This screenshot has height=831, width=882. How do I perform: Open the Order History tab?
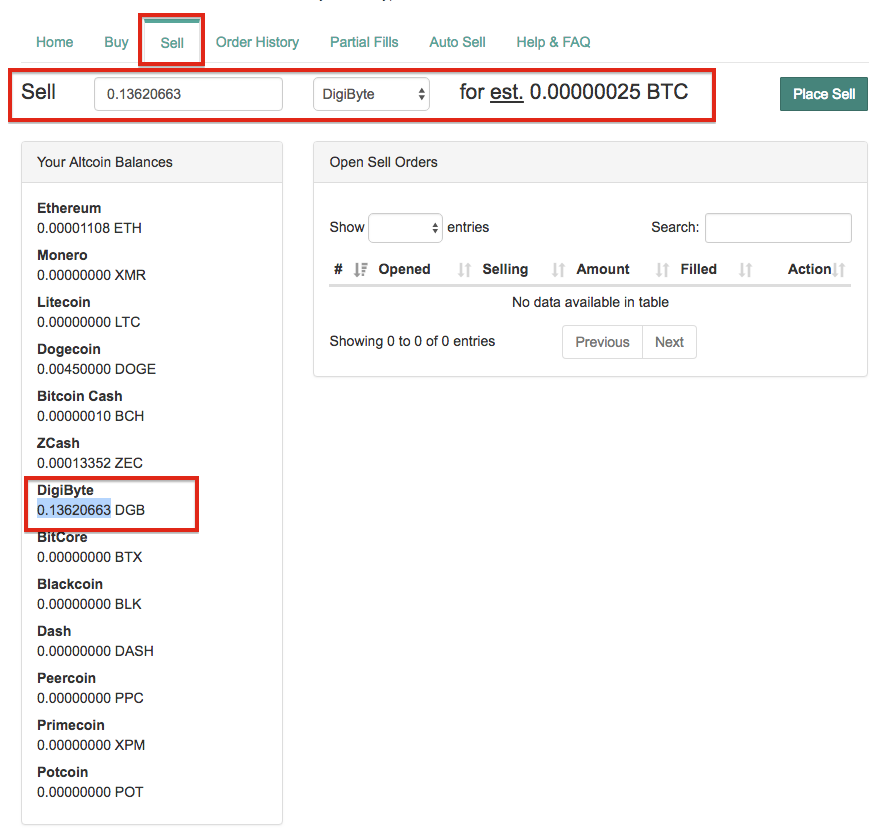click(x=257, y=42)
